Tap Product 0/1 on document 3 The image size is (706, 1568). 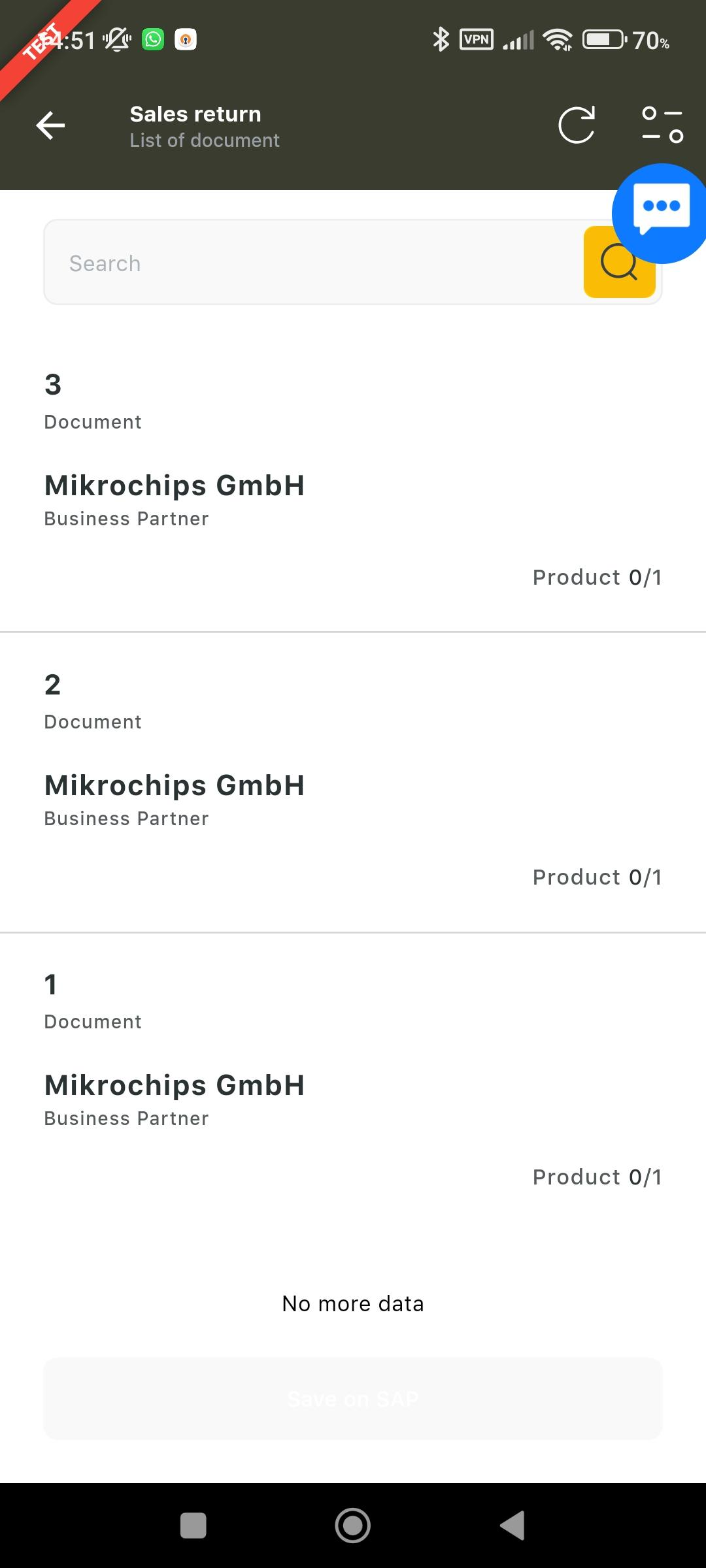(x=597, y=578)
